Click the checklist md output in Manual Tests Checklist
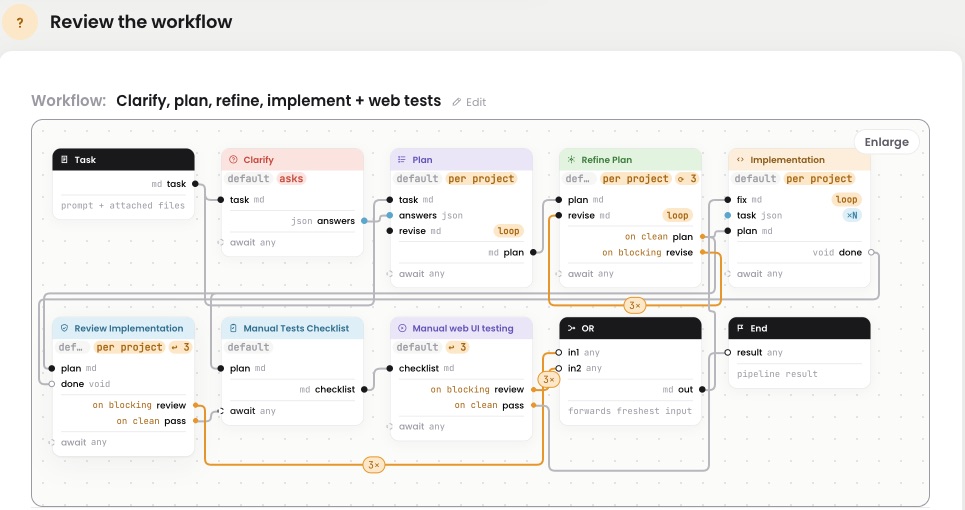Screen dimensions: 965x510 pyautogui.click(x=327, y=389)
